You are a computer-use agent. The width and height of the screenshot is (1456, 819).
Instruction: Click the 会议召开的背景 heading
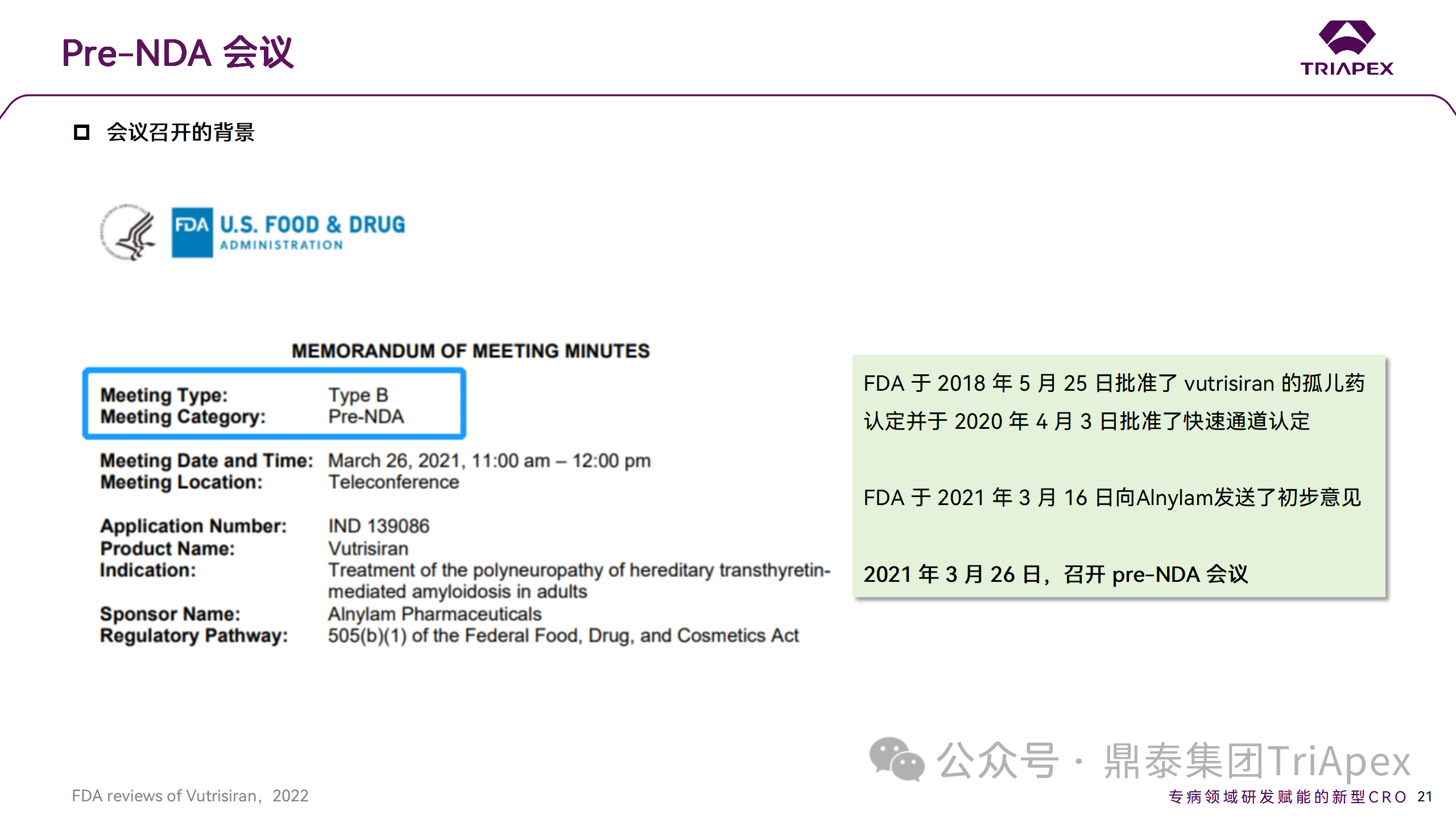(181, 133)
